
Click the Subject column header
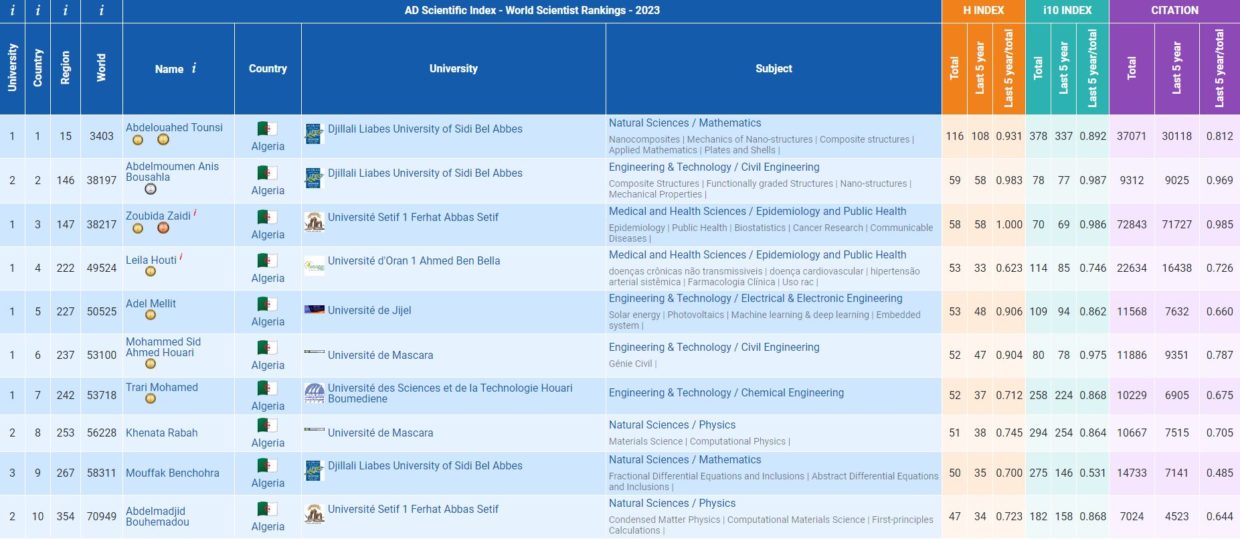pyautogui.click(x=773, y=69)
